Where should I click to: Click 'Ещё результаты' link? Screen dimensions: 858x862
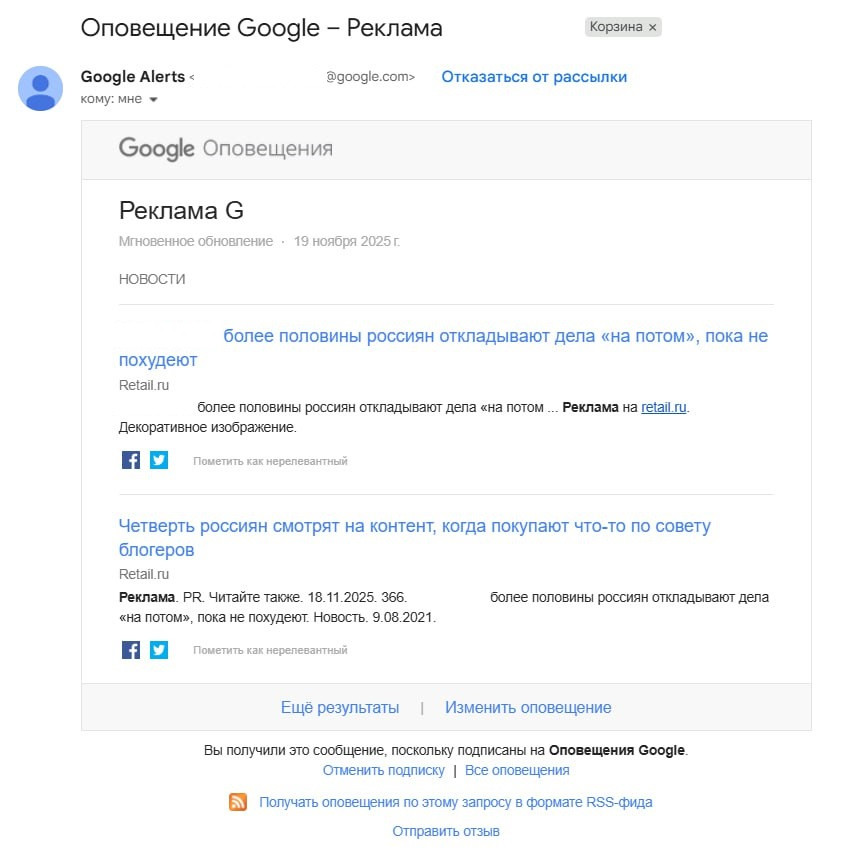[340, 708]
